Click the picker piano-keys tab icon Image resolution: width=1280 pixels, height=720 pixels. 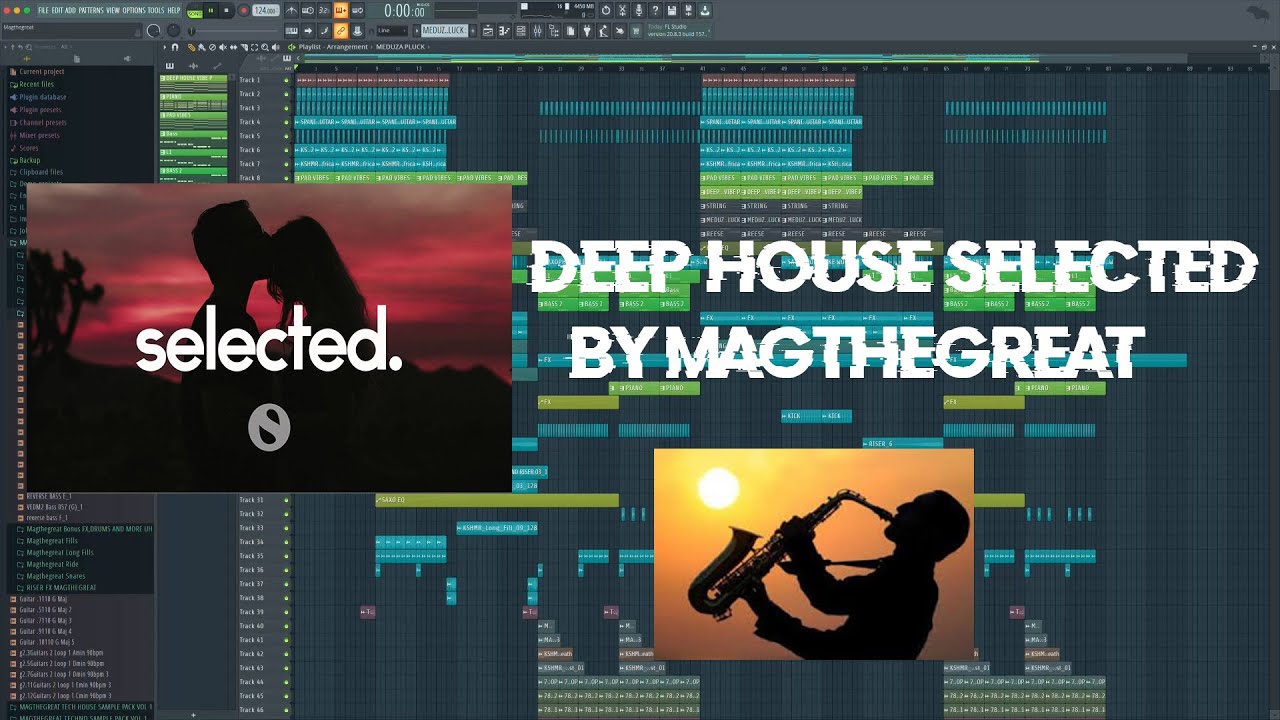[170, 66]
